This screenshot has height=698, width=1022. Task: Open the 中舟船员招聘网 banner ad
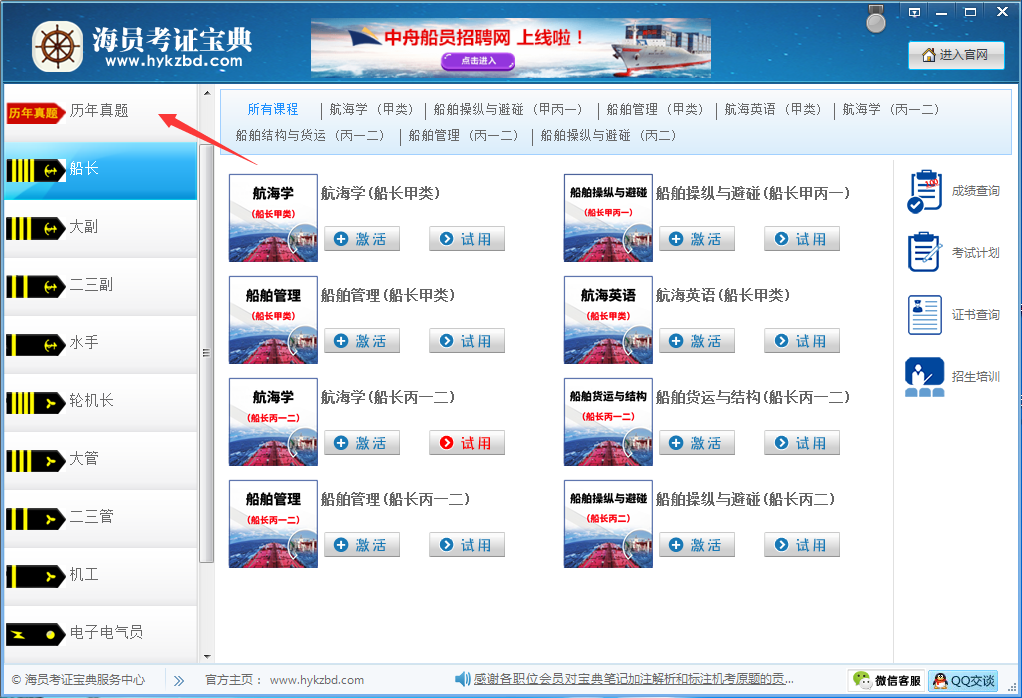pos(510,47)
